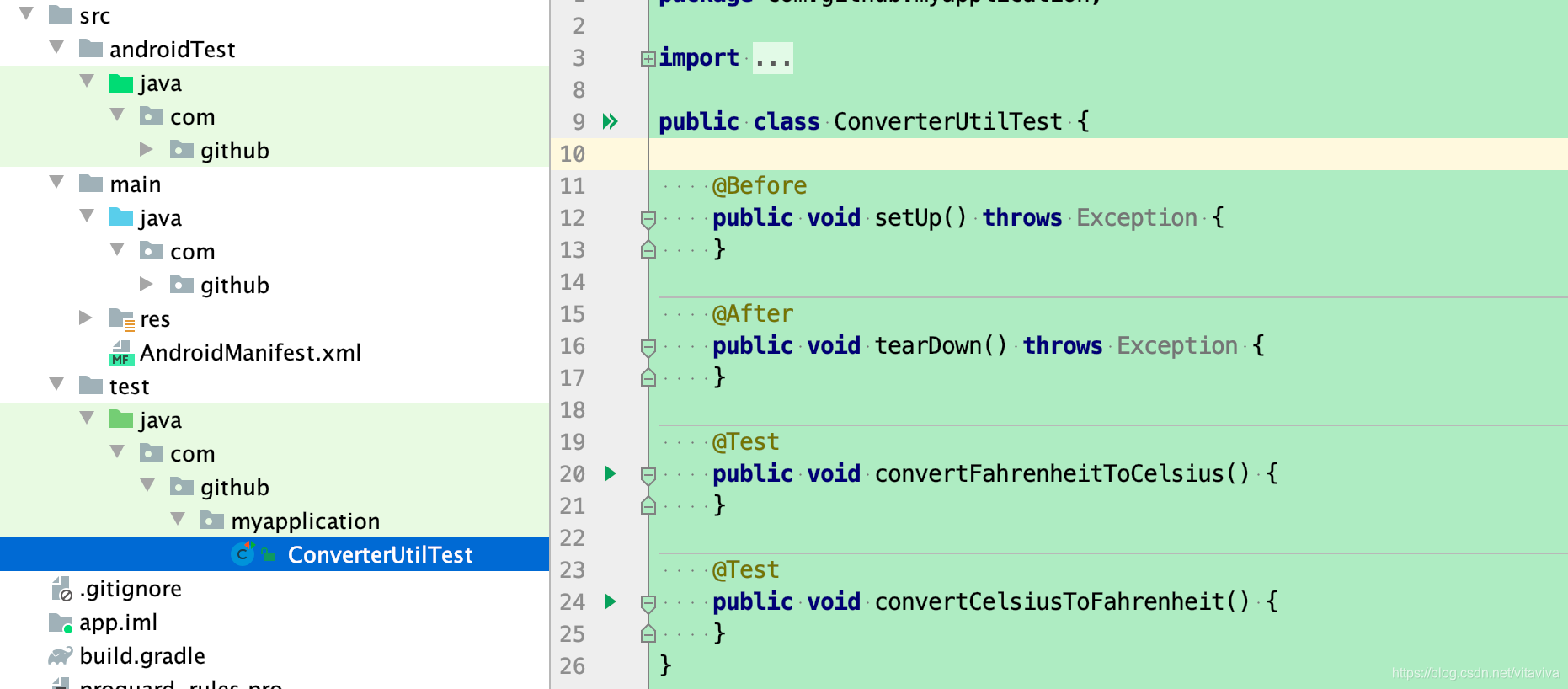Click the build.gradle elephant icon
This screenshot has width=1568, height=689.
[61, 655]
